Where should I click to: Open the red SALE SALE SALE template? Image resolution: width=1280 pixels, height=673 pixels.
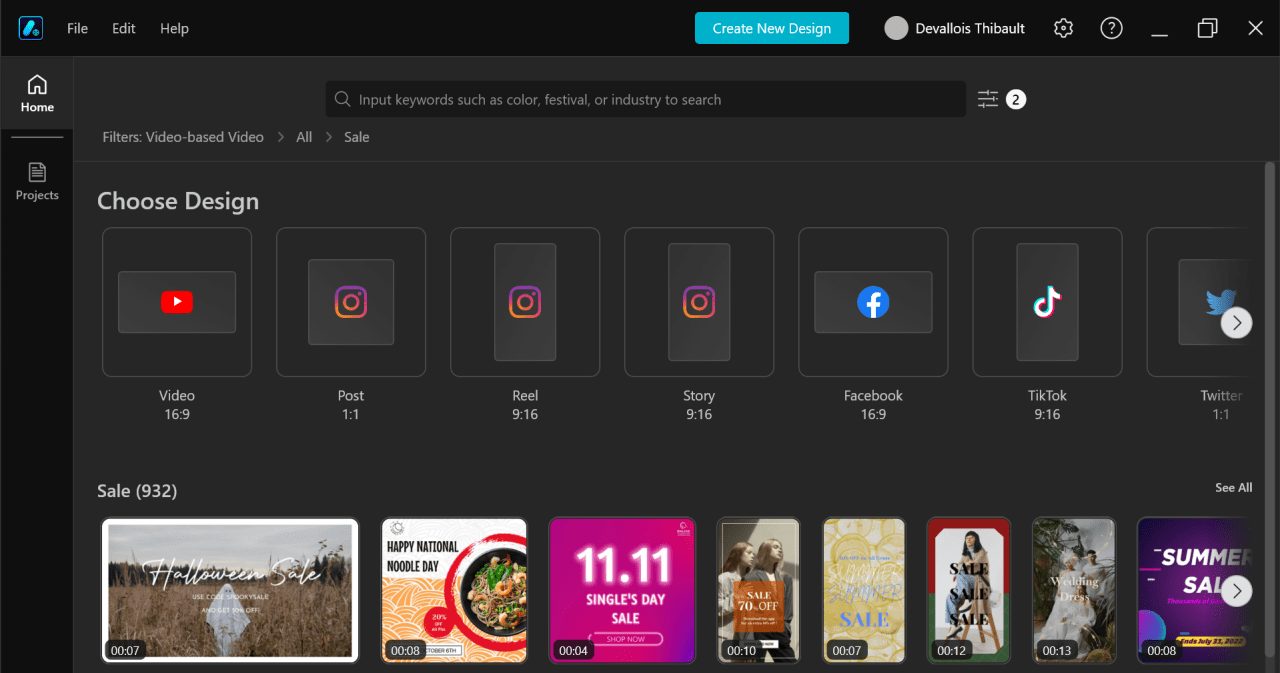tap(969, 590)
